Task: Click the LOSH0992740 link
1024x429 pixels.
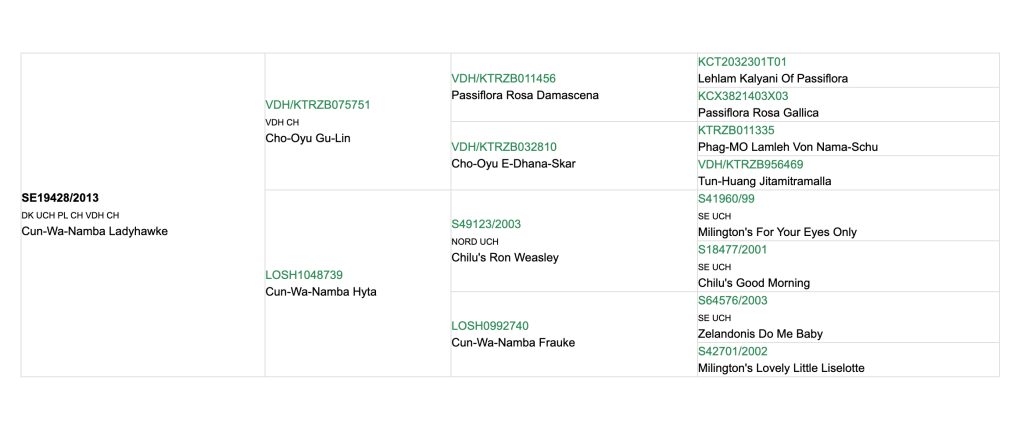Action: 490,326
